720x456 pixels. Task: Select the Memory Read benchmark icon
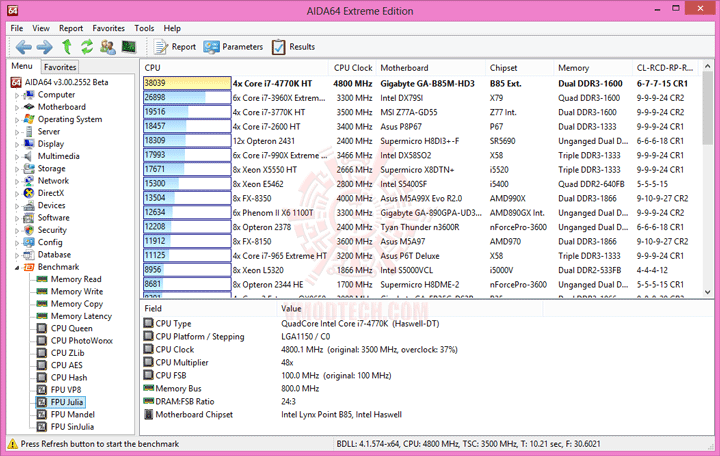coord(42,279)
